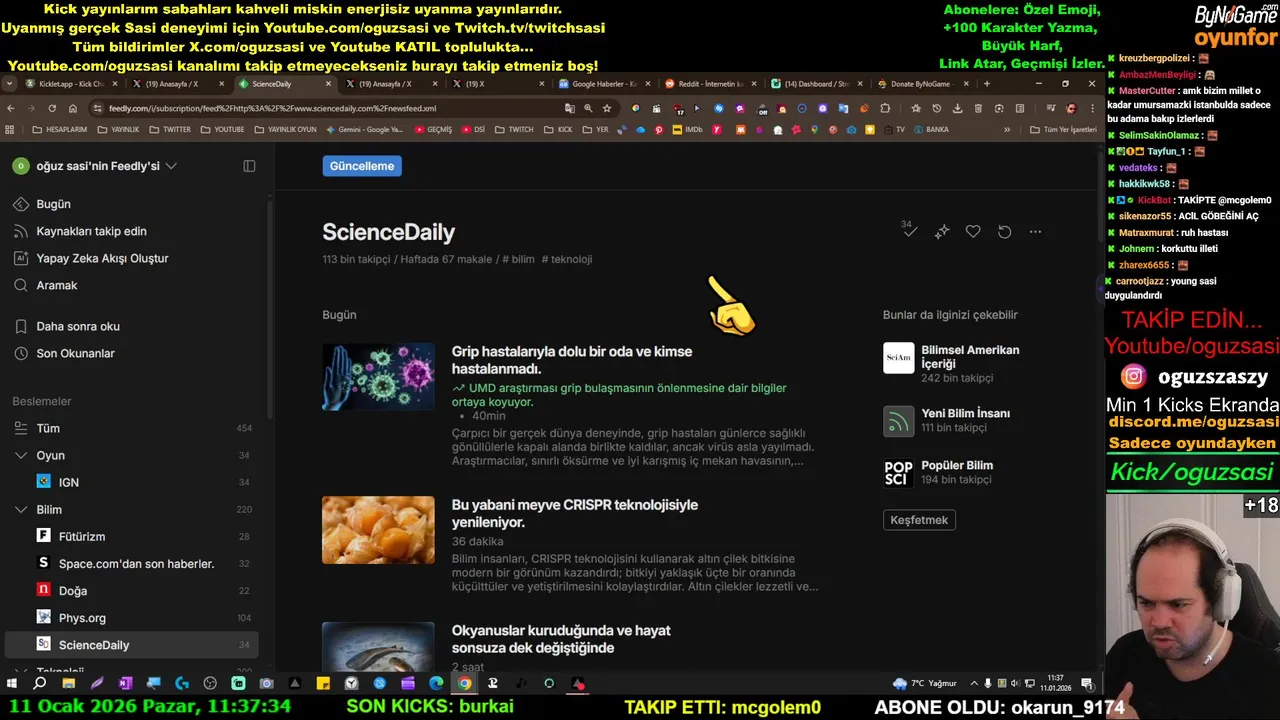Favorite ScienceDaily with the heart icon
The width and height of the screenshot is (1280, 720).
[973, 232]
